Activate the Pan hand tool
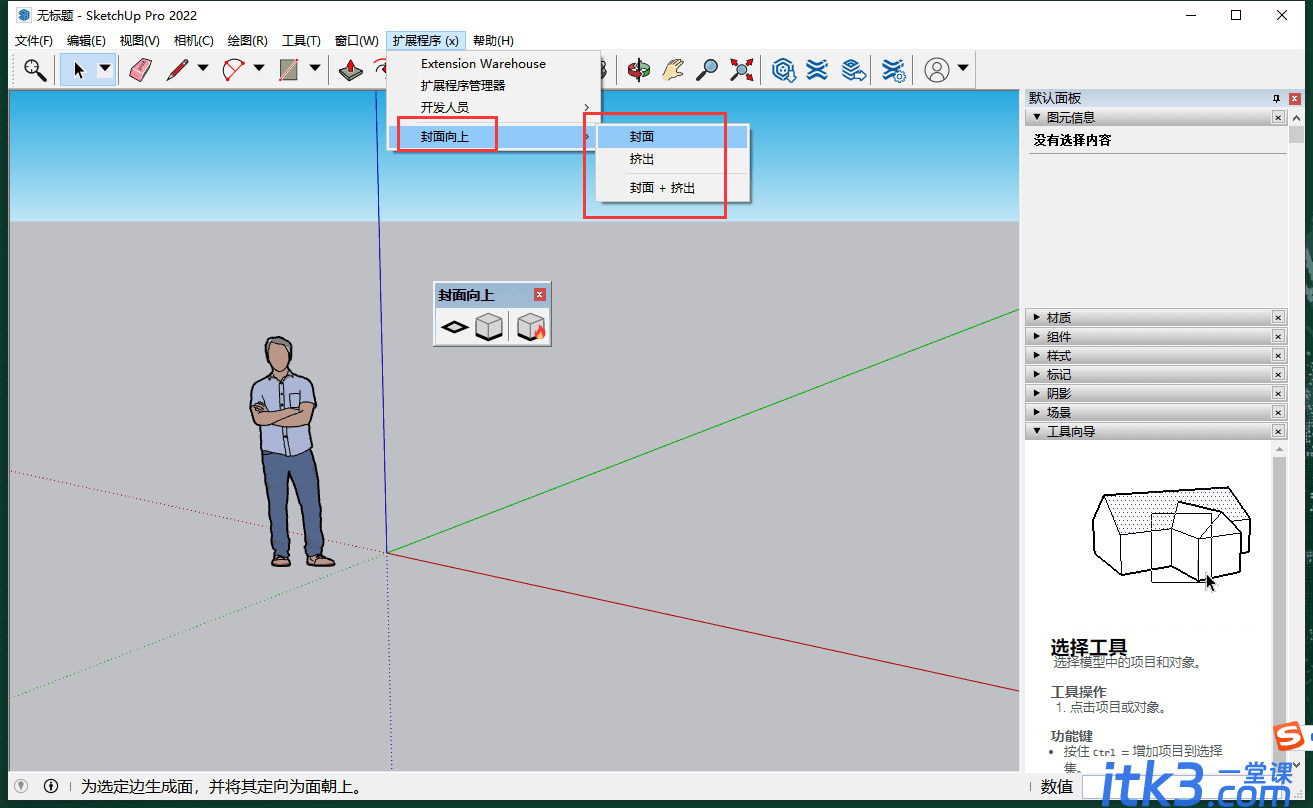The width and height of the screenshot is (1313, 808). click(x=673, y=69)
